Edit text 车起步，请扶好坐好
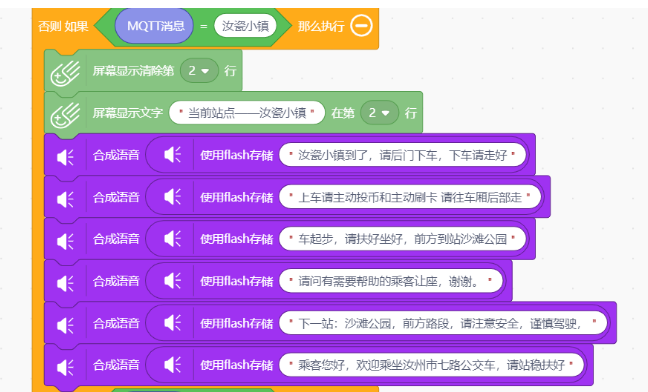The width and height of the screenshot is (648, 392). click(x=403, y=239)
